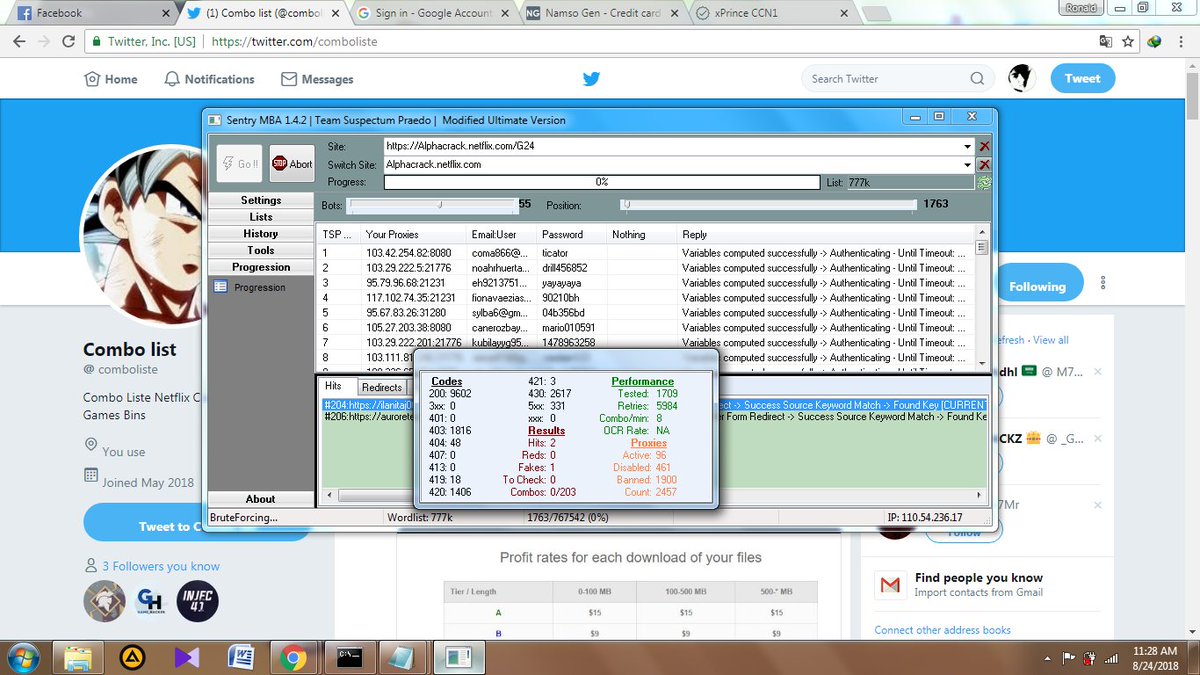Screen dimensions: 1200x675
Task: Click the INJEC follower avatar
Action: (x=197, y=601)
